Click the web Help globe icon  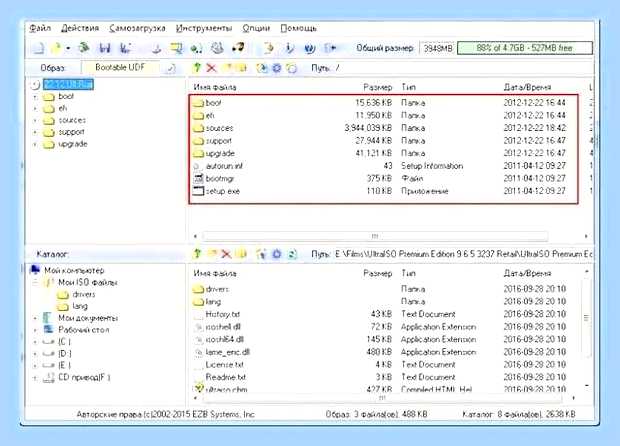[310, 48]
